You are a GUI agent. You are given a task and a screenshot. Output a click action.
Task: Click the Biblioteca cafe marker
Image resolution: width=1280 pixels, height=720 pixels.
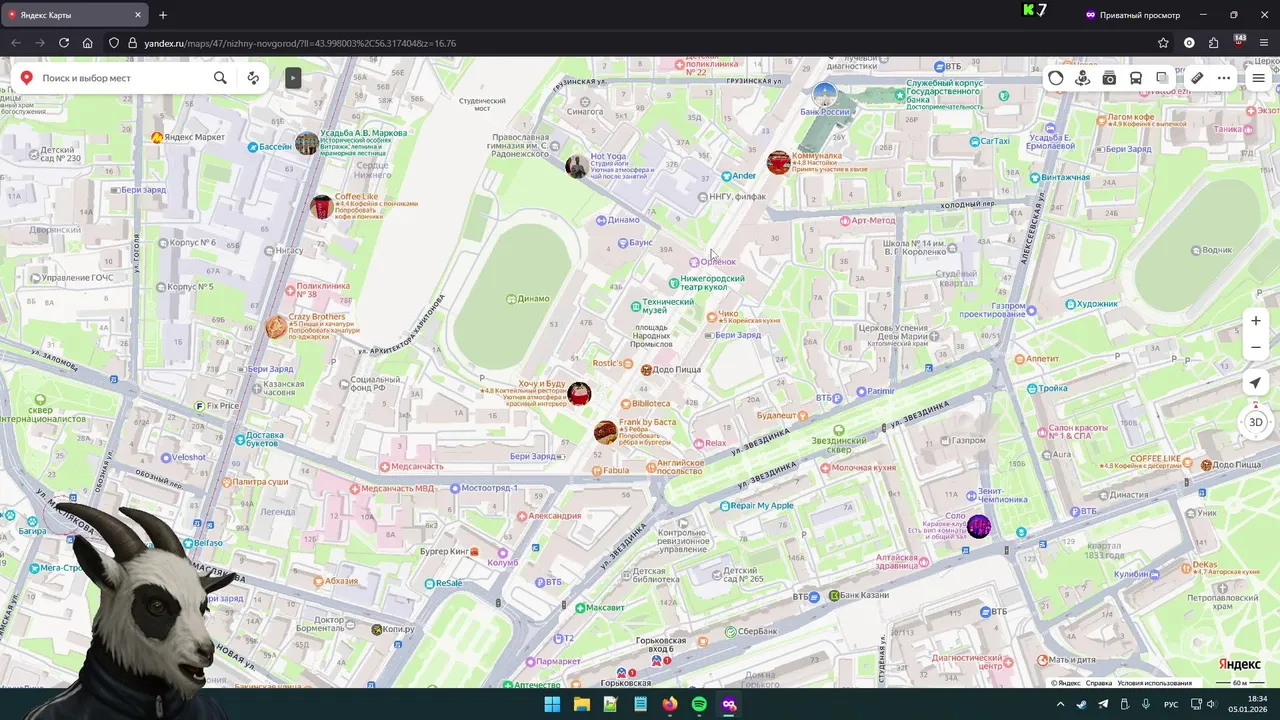(625, 404)
